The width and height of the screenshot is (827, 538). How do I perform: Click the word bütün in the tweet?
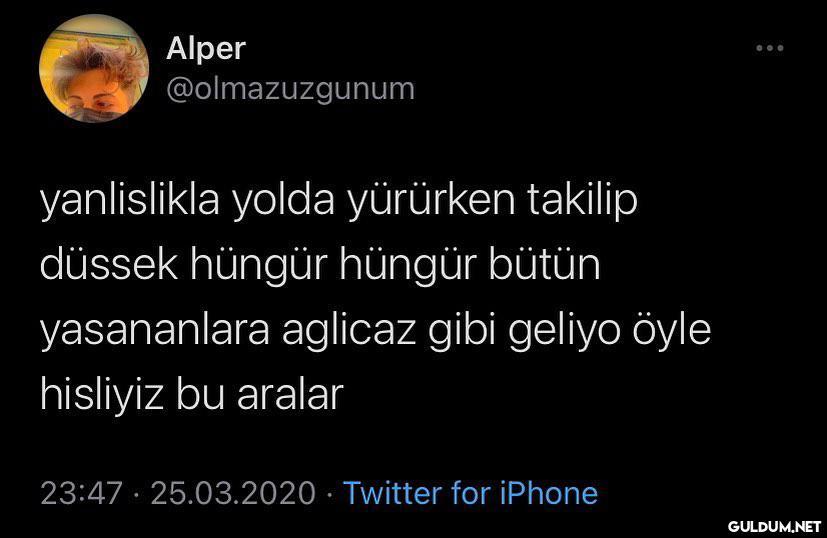click(x=544, y=265)
